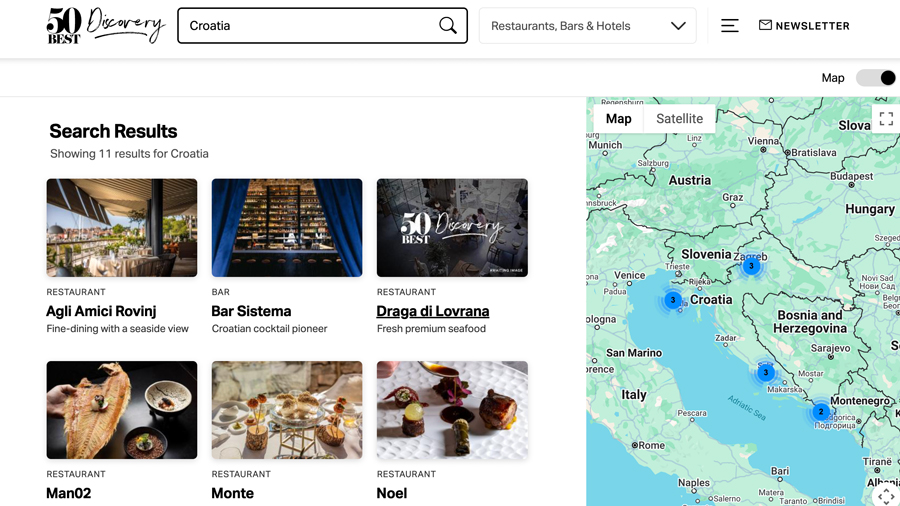The image size is (900, 506).
Task: Click 'Croatian cocktail pioneer' text
Action: tap(269, 329)
